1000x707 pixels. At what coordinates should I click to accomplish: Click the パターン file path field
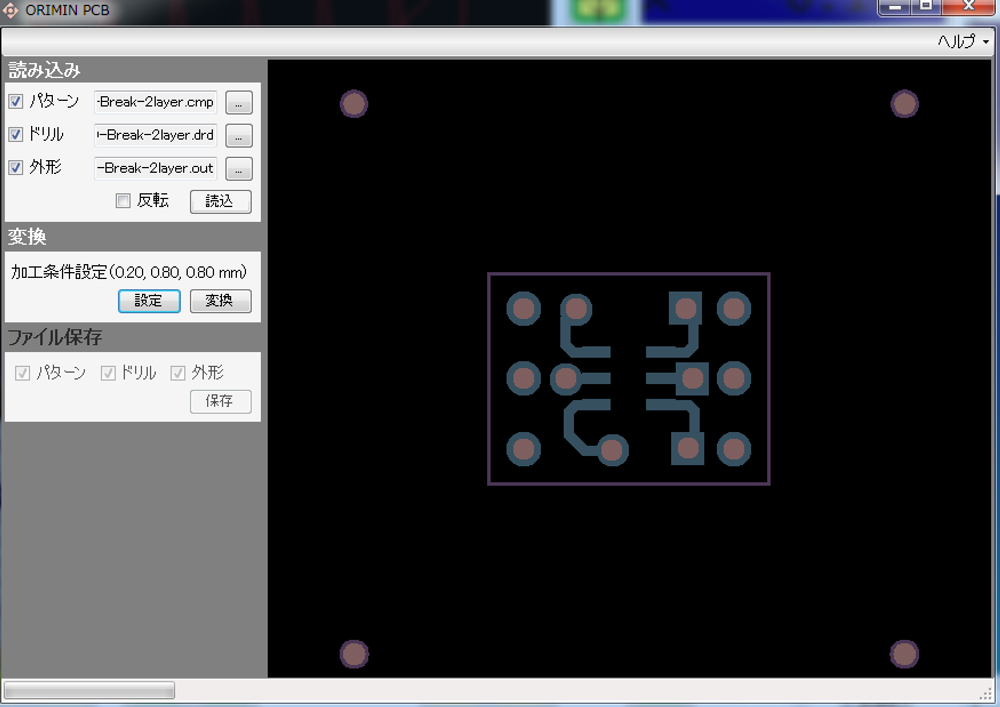(155, 102)
